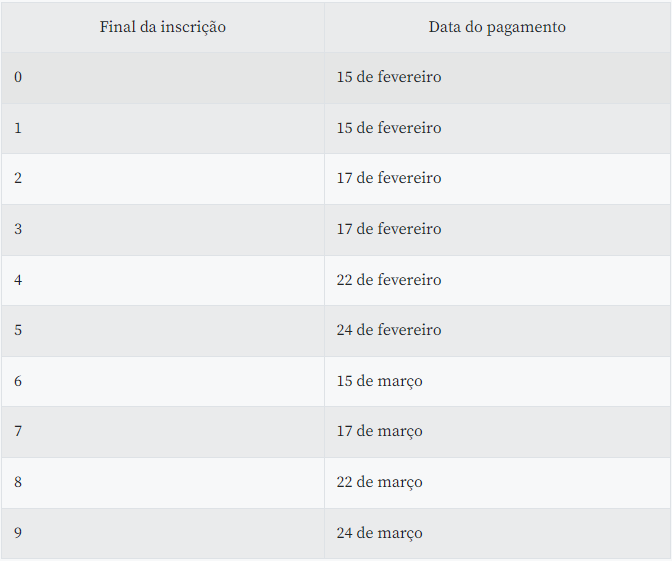Select the cell with inscription ending 6

(163, 381)
